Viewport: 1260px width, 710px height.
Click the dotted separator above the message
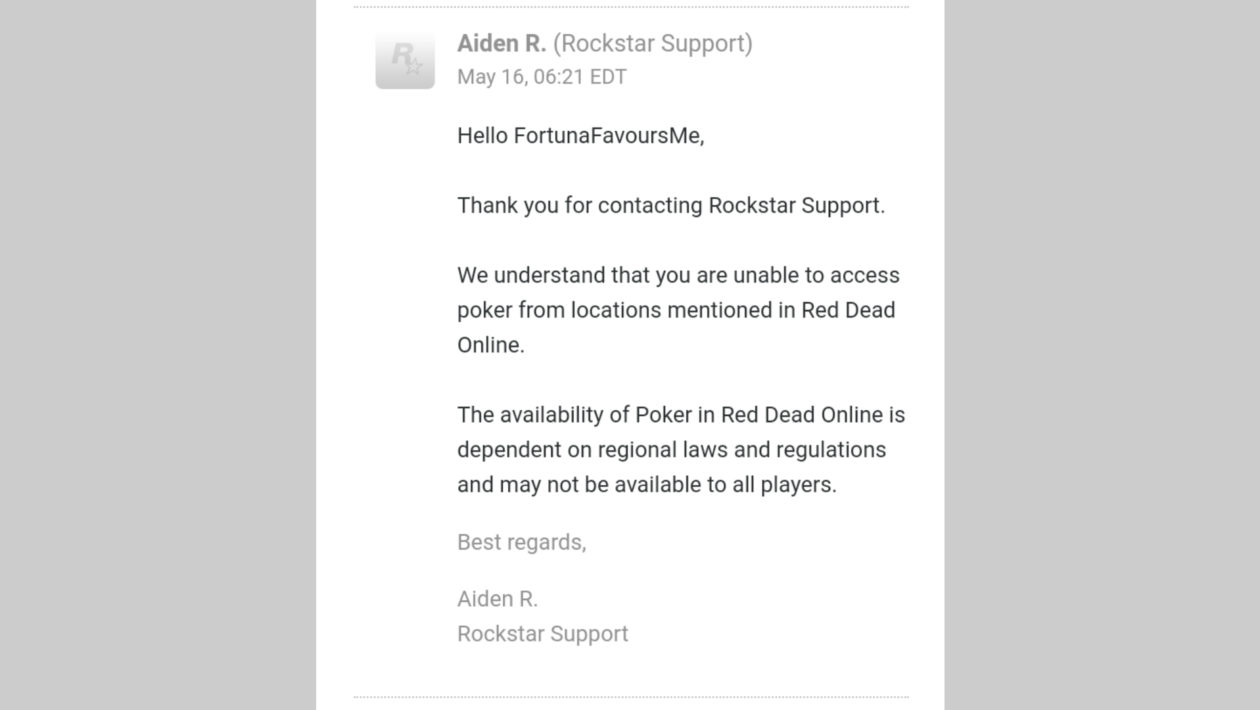630,7
